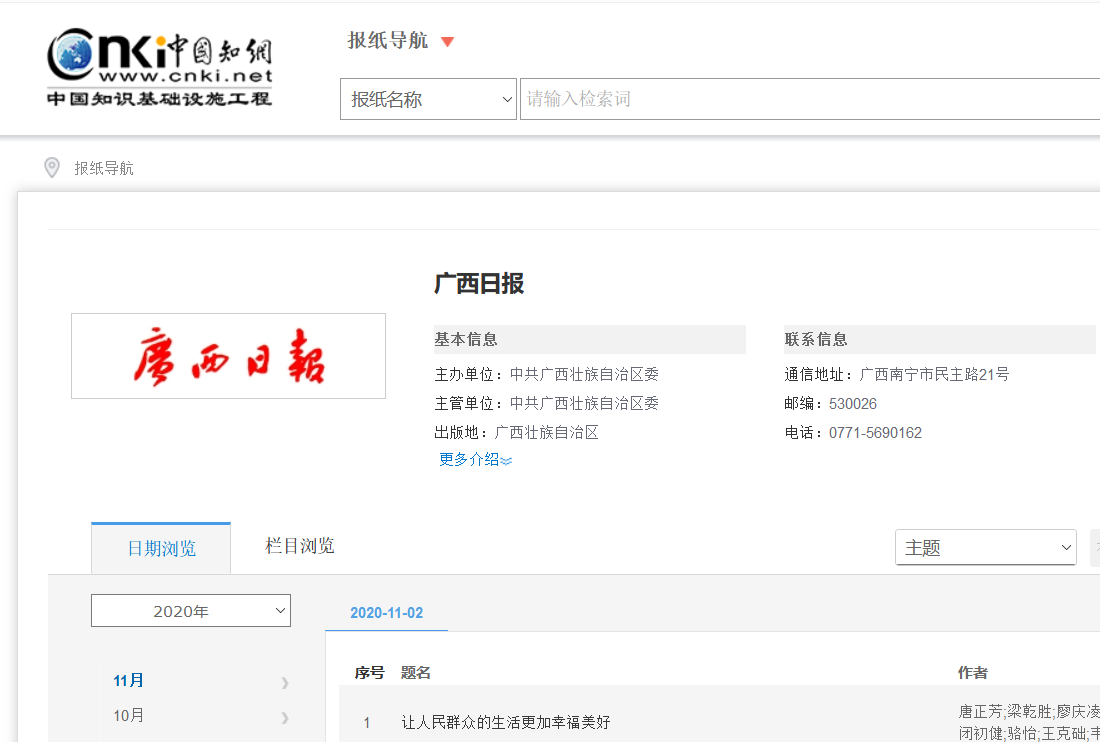This screenshot has width=1100, height=742.
Task: Click the 出版地 value 广西壮族自治区
Action: (x=546, y=433)
